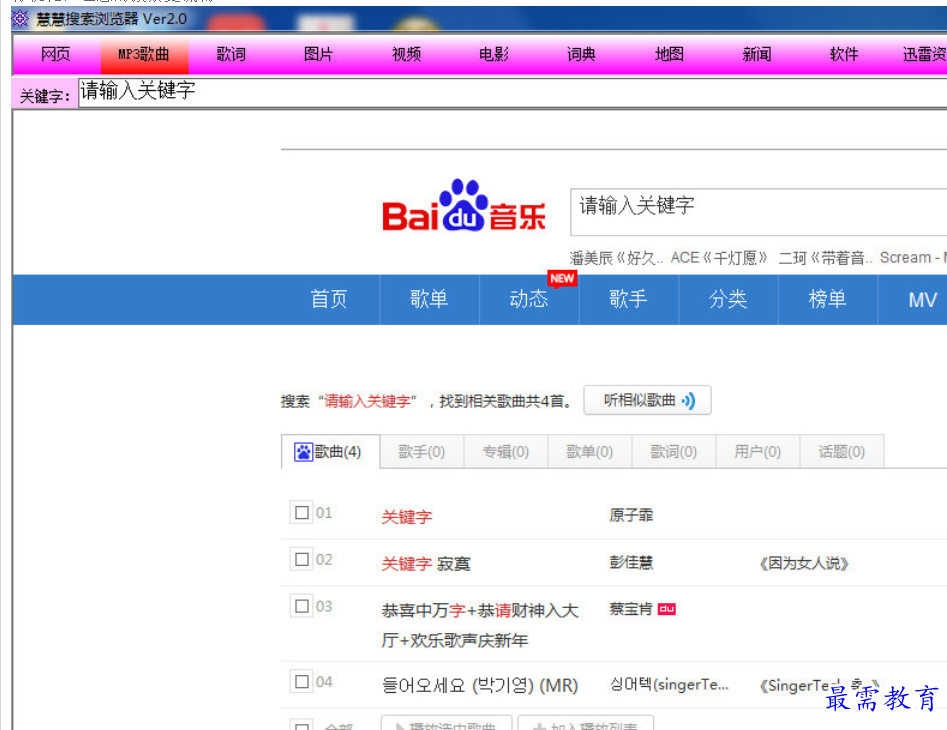
Task: Click the du badge next to 蔡宝肯
Action: coord(667,609)
